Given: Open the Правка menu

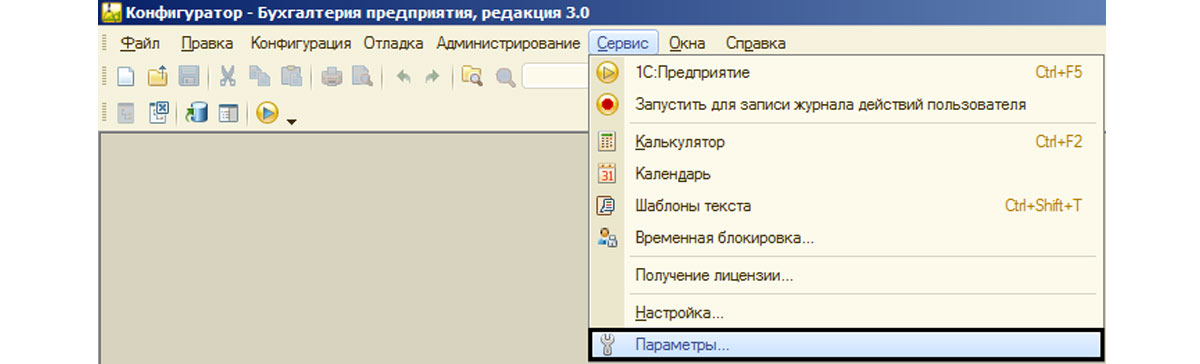Looking at the screenshot, I should tap(208, 43).
